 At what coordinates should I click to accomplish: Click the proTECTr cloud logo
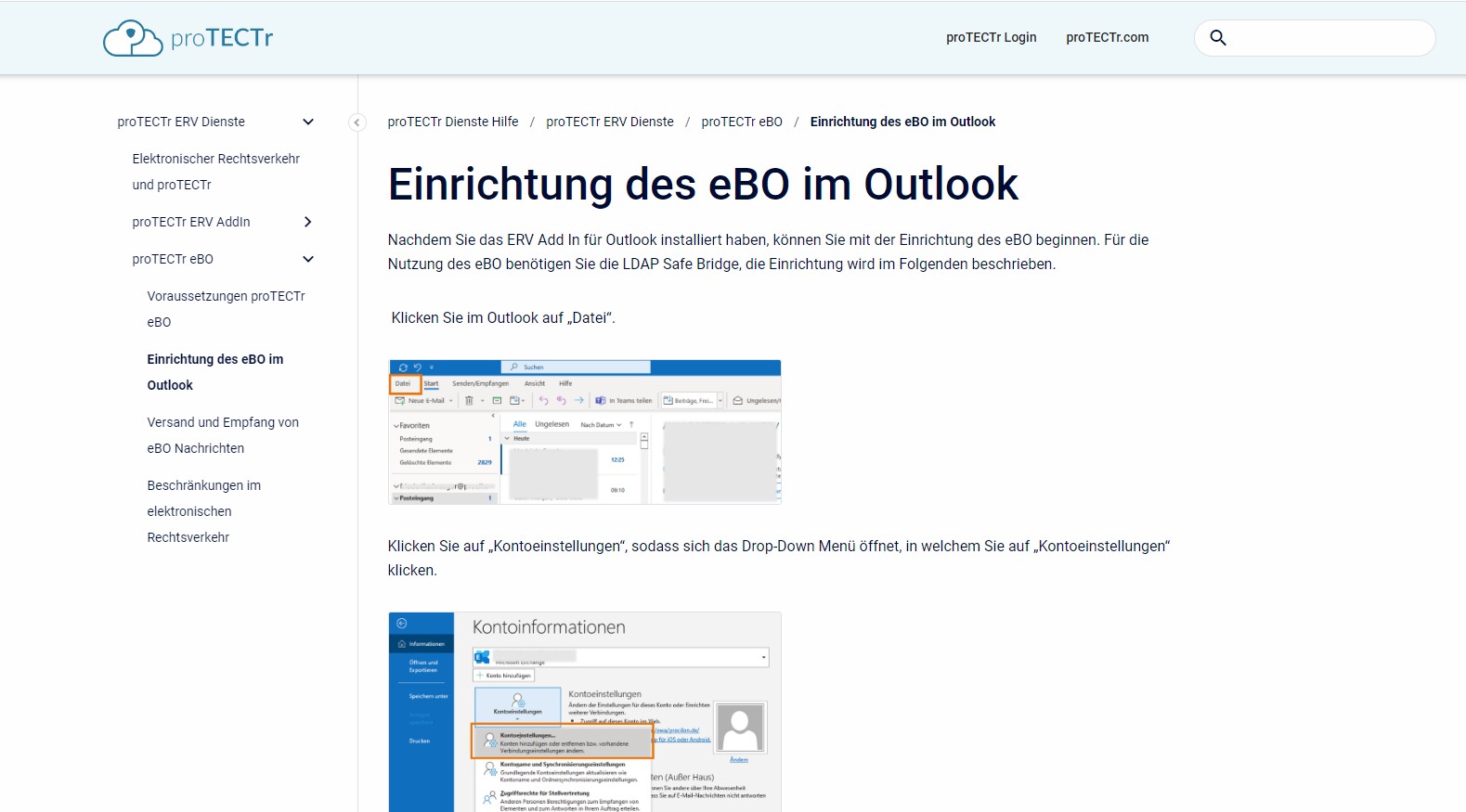click(x=188, y=38)
